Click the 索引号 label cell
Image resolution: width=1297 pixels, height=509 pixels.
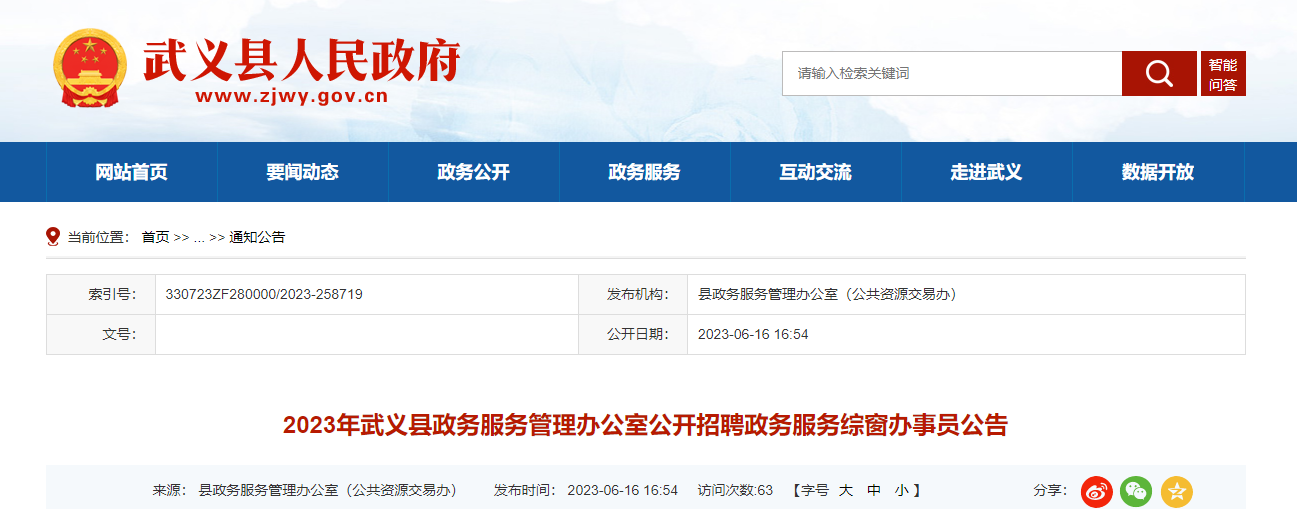[x=101, y=294]
